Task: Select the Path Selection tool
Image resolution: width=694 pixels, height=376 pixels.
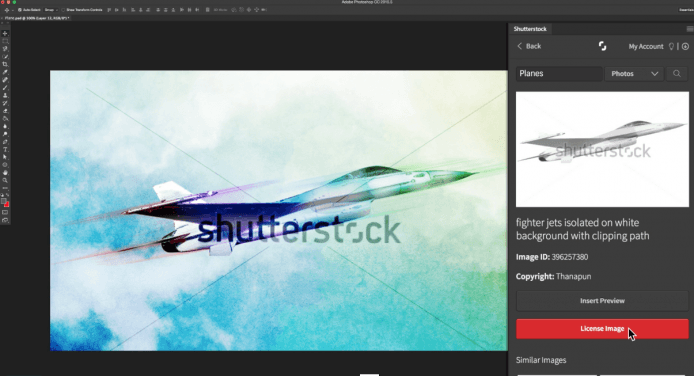Action: 5,157
